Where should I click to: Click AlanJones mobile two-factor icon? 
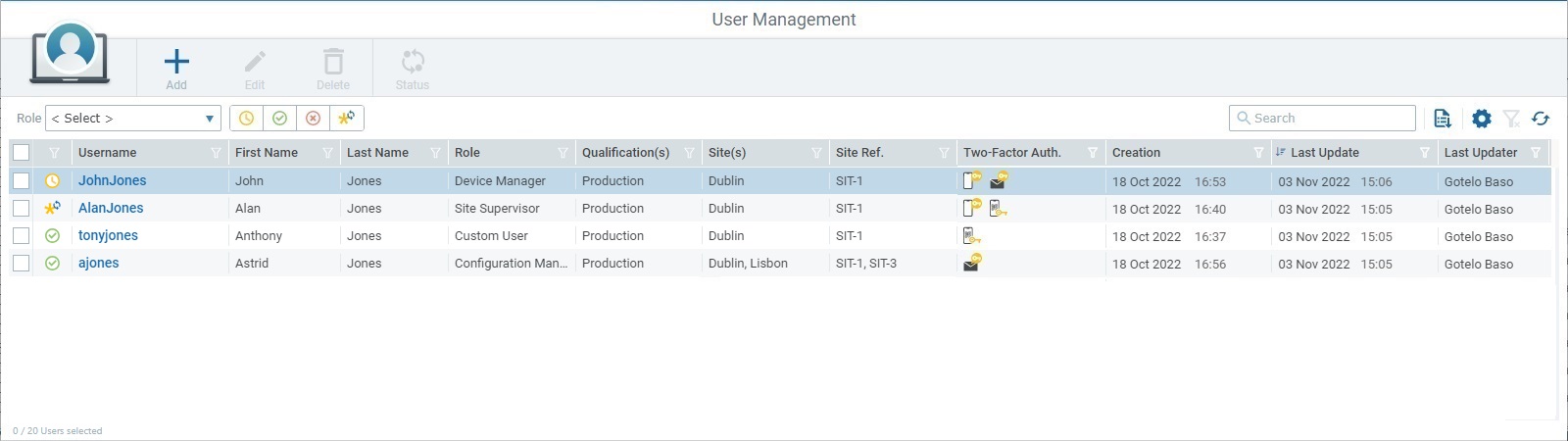point(972,208)
